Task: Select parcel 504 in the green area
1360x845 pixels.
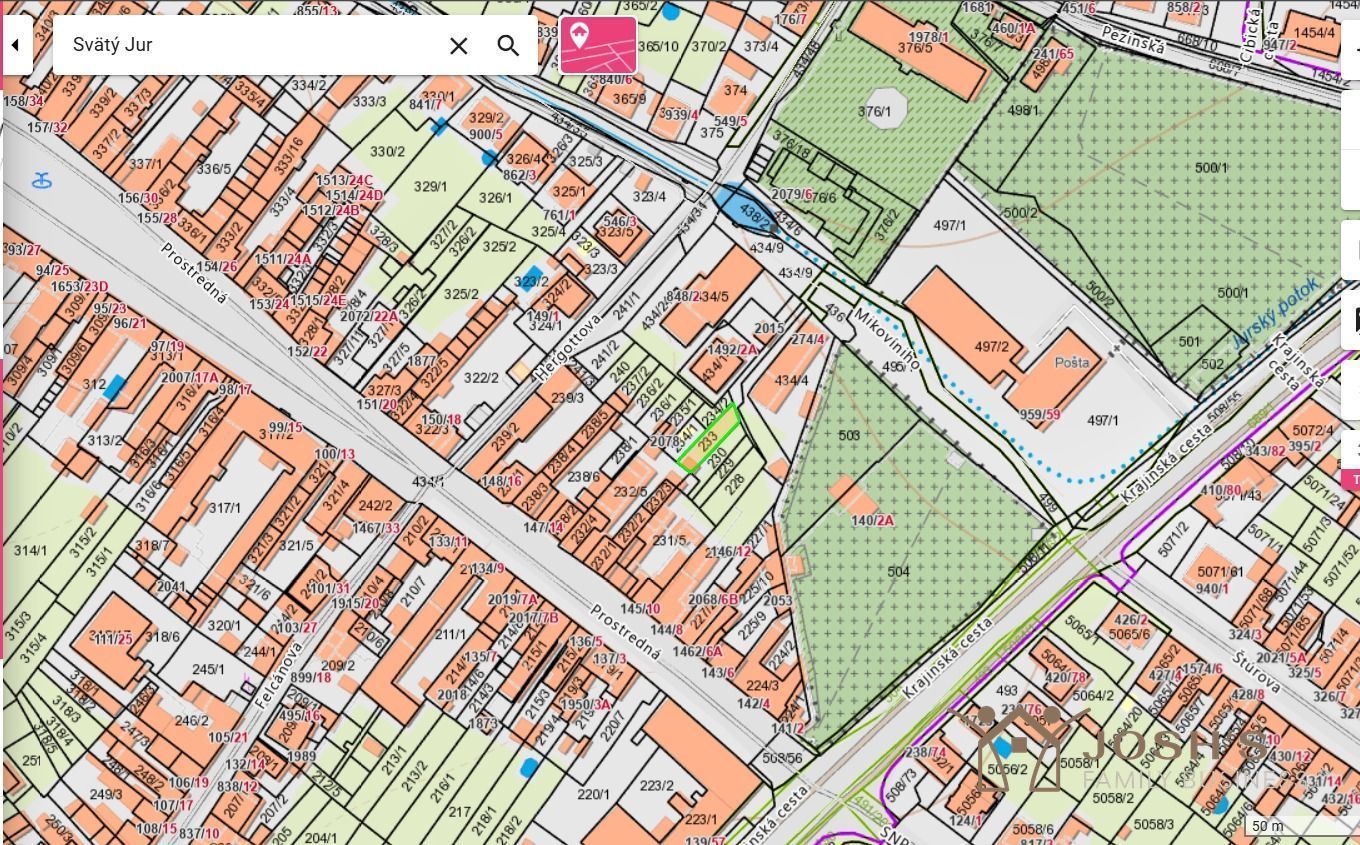Action: 898,571
